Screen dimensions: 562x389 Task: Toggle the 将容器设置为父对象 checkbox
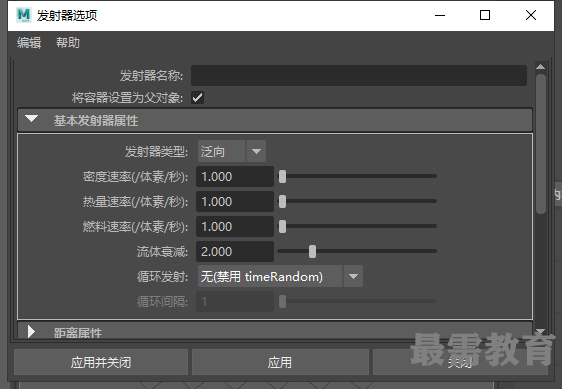click(197, 98)
